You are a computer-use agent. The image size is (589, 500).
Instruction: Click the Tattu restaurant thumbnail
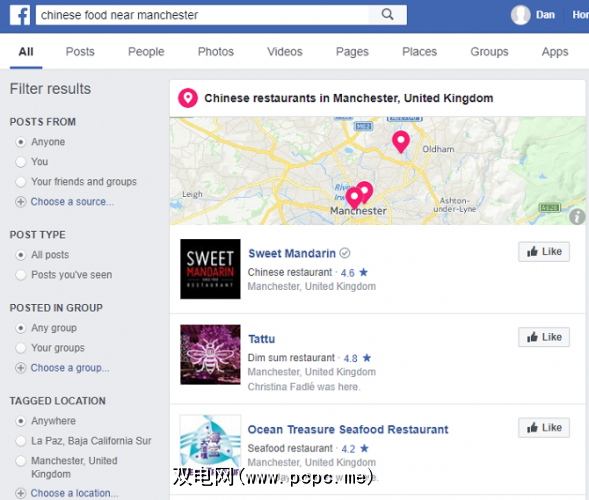pos(210,355)
